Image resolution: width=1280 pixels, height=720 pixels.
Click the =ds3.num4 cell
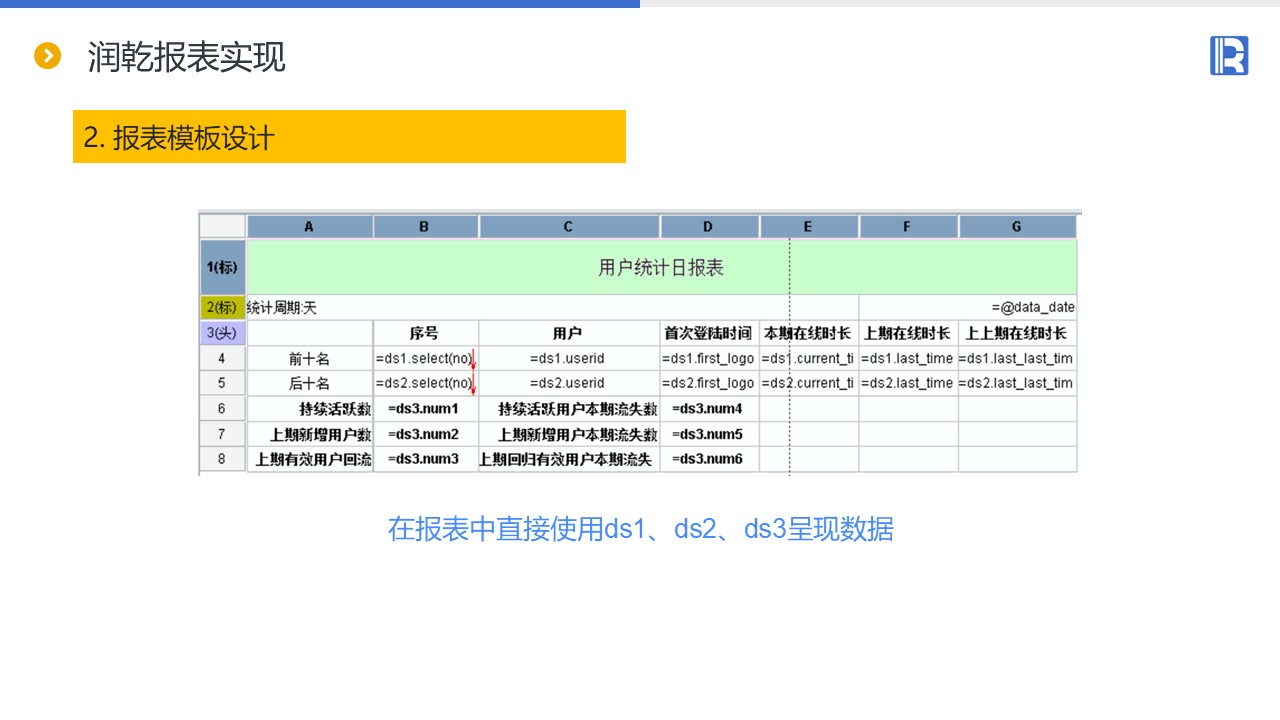pyautogui.click(x=710, y=408)
